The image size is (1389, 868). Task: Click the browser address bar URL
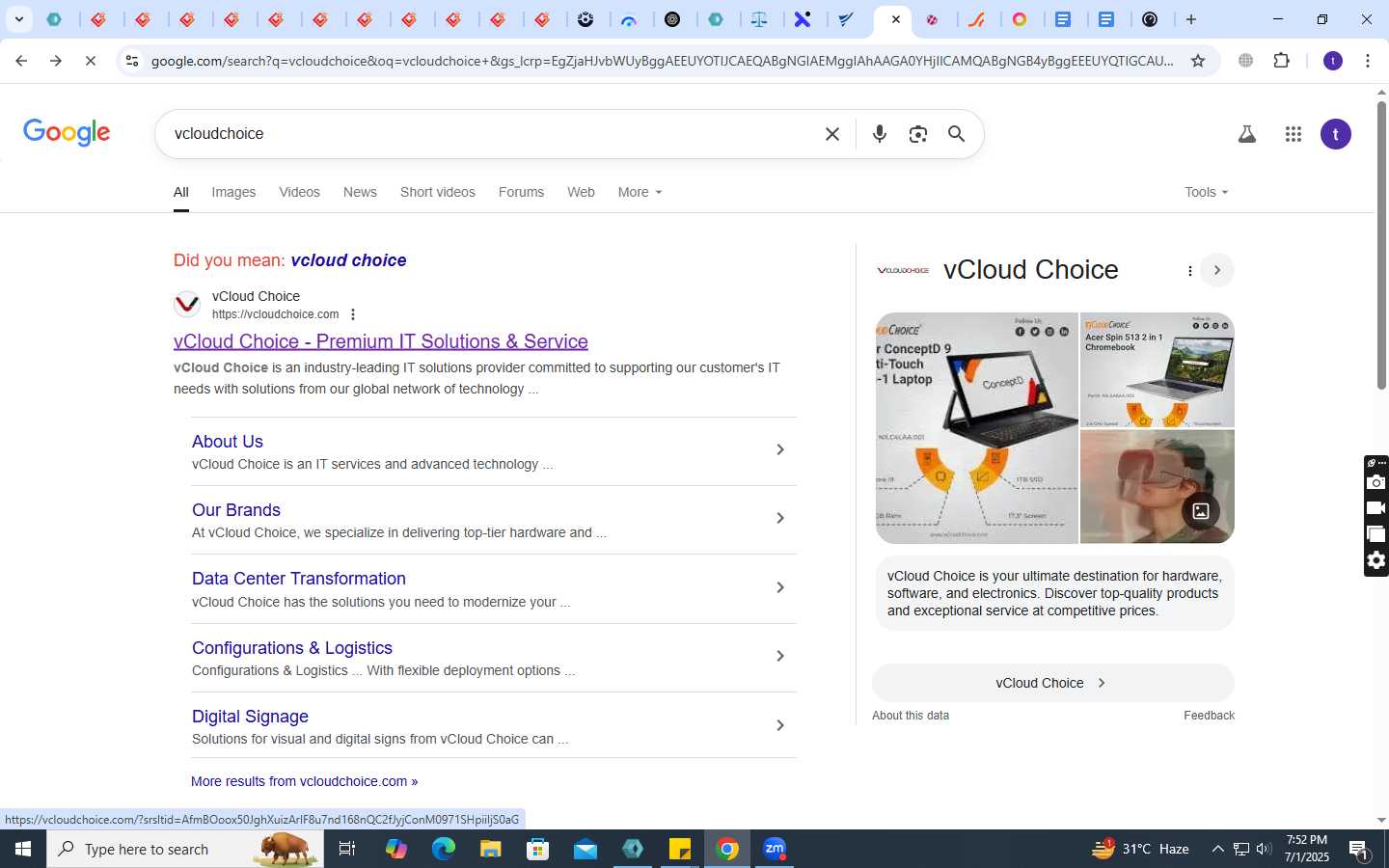pyautogui.click(x=662, y=61)
